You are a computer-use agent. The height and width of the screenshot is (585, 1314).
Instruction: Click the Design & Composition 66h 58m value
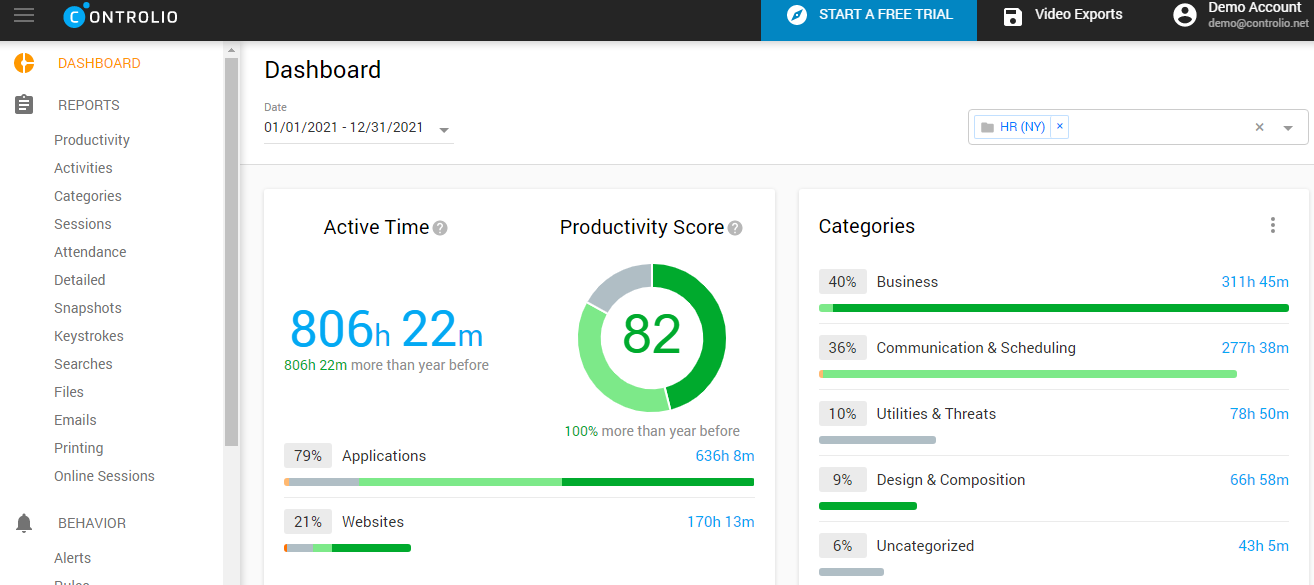point(1259,480)
